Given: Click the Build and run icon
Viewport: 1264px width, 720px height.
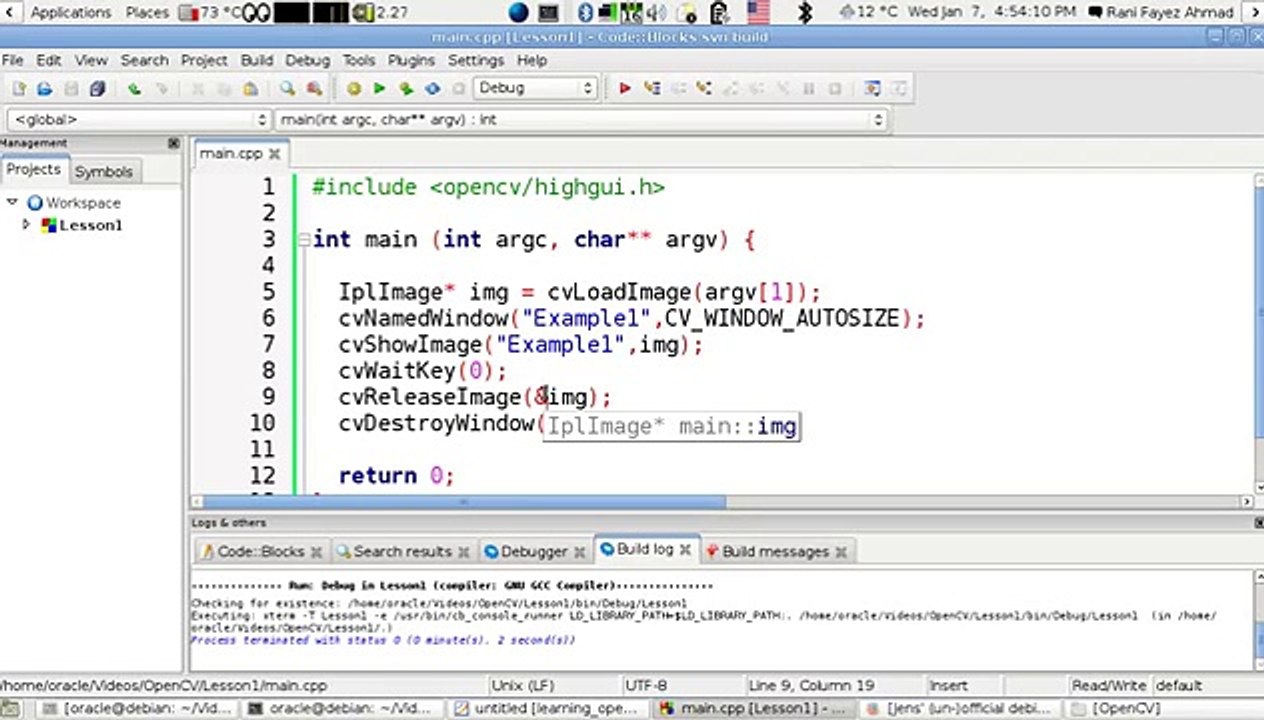Looking at the screenshot, I should 405,88.
